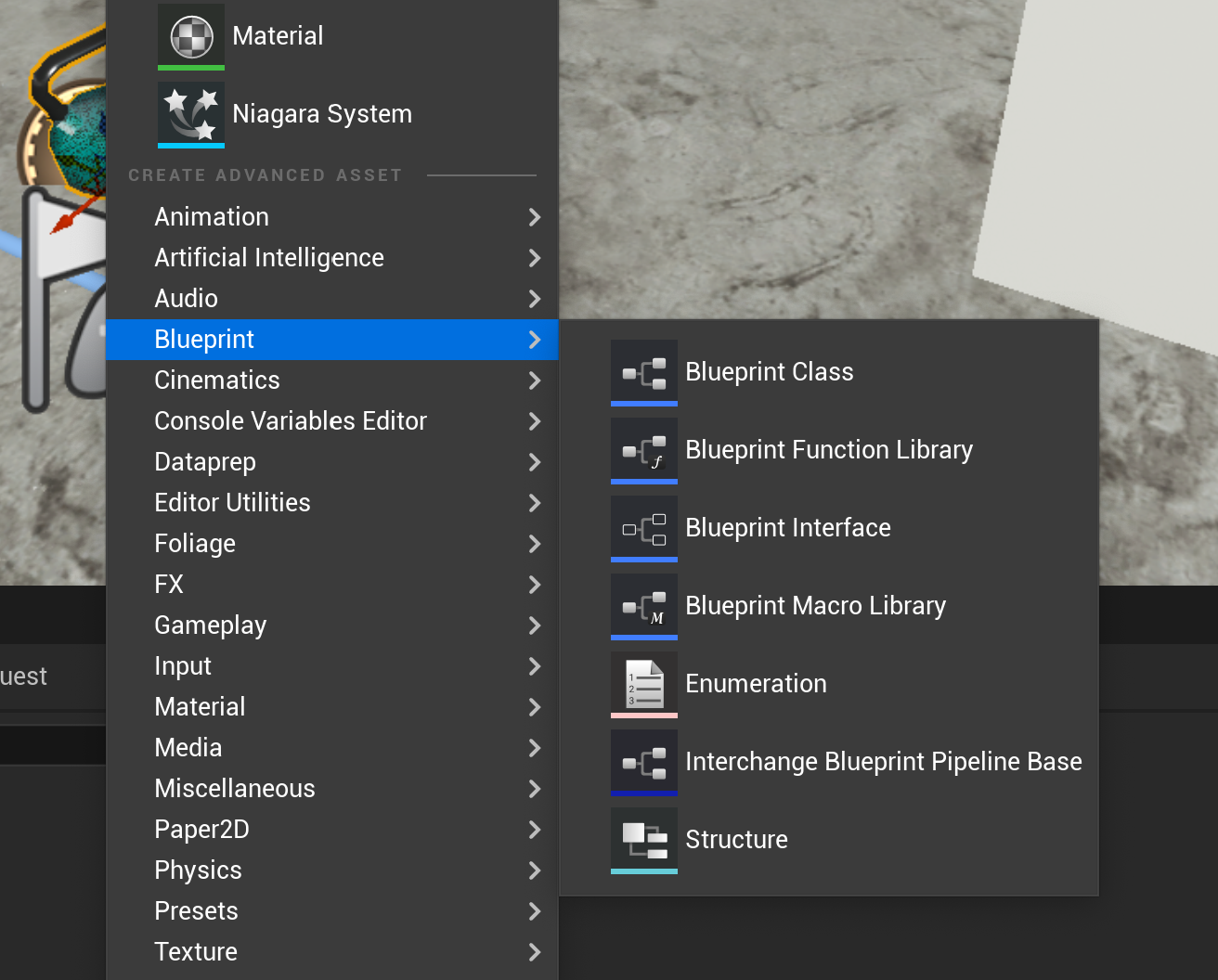The image size is (1218, 980).
Task: Create a Blueprint Macro Library
Action: click(x=829, y=606)
